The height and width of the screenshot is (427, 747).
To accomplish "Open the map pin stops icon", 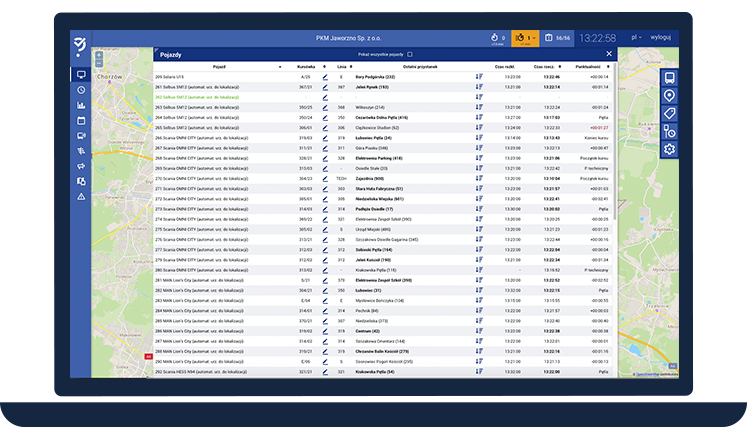I will click(669, 96).
